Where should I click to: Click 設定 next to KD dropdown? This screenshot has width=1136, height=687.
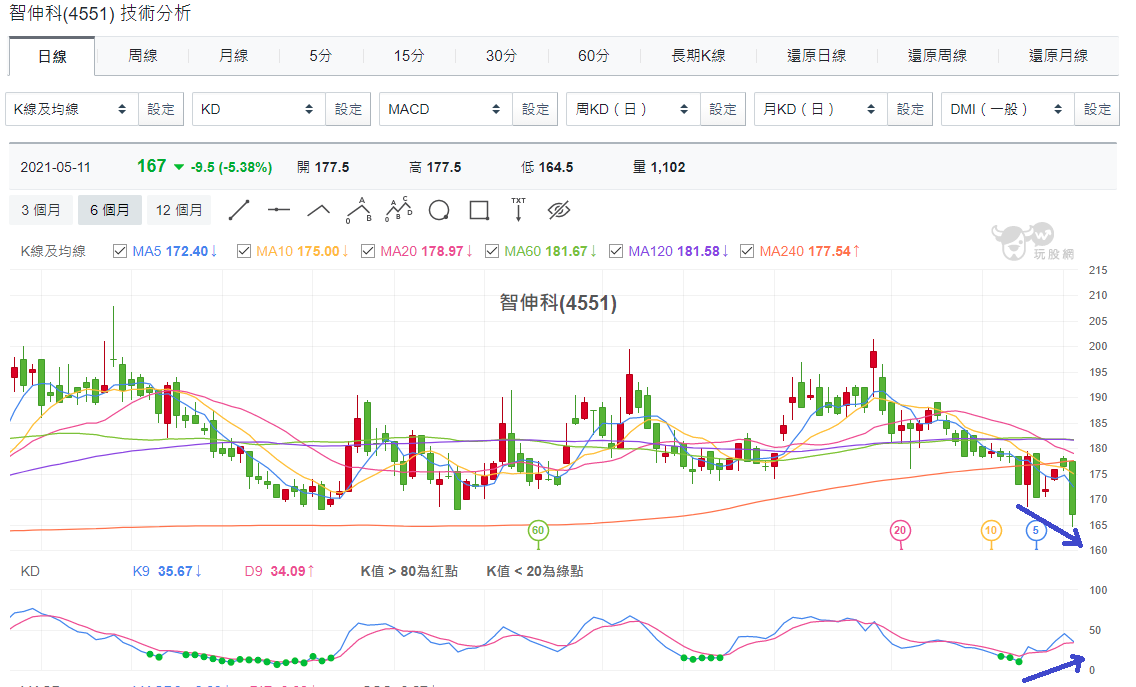348,109
